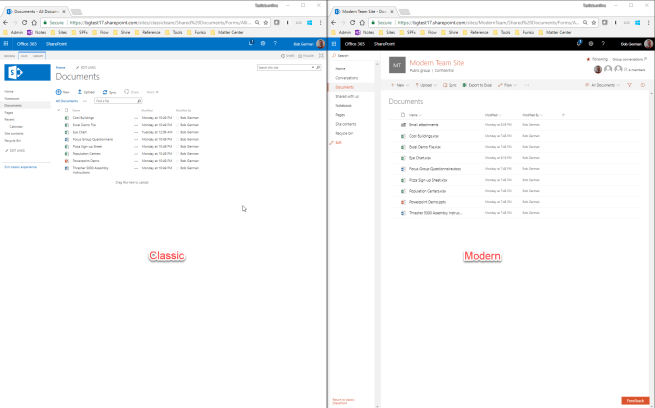
Task: Open BROWSE ribbon tab in Classic
Action: tap(9, 56)
